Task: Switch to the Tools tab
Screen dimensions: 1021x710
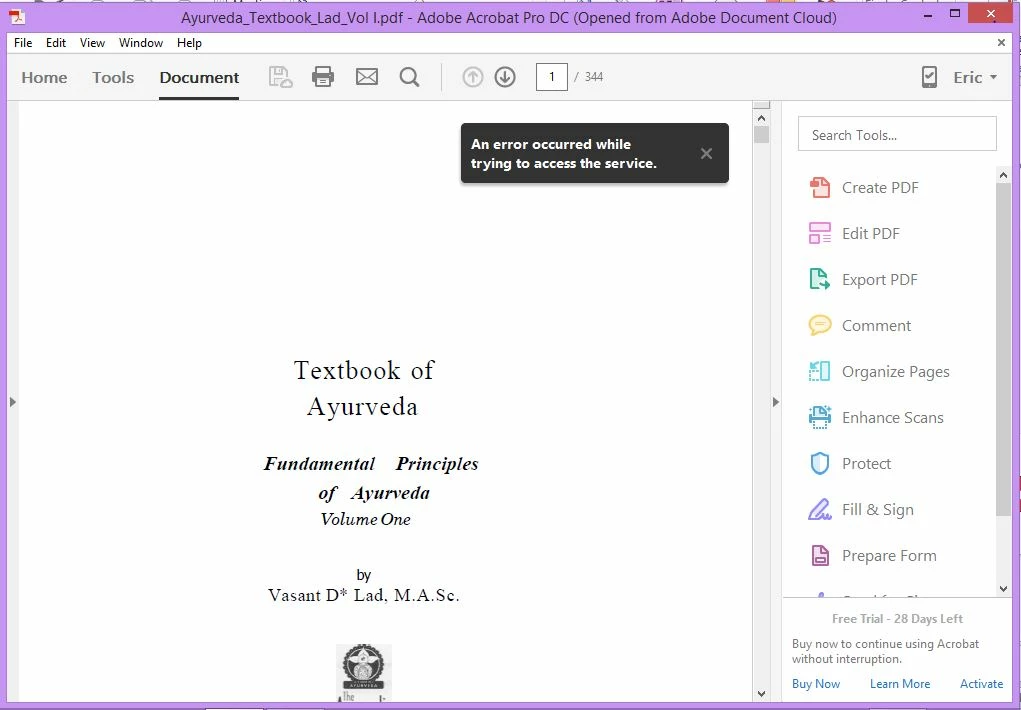Action: click(x=113, y=77)
